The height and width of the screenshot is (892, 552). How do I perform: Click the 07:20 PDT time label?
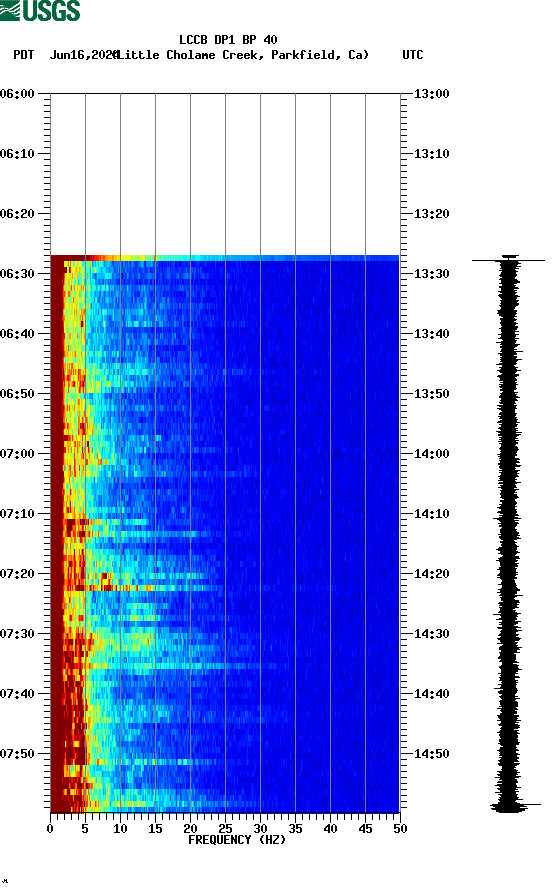[x=17, y=573]
